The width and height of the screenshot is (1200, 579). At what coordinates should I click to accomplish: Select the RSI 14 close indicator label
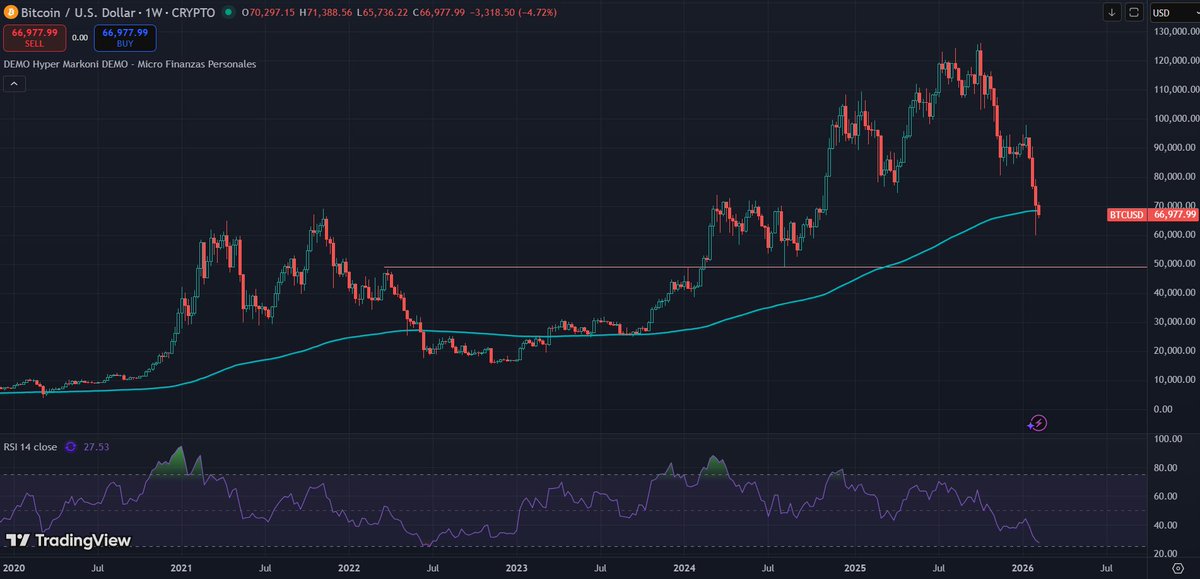pyautogui.click(x=30, y=447)
